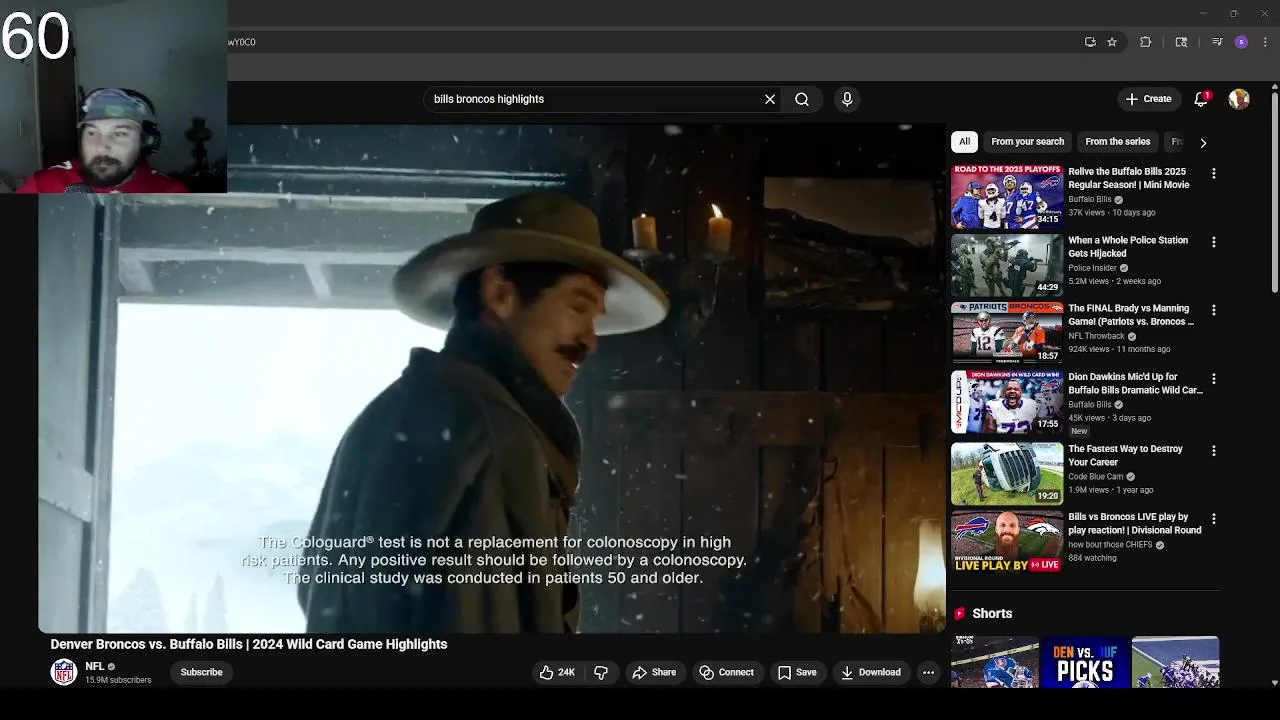Click title When a Whole Police Station Gets Hijacked

pyautogui.click(x=1128, y=247)
